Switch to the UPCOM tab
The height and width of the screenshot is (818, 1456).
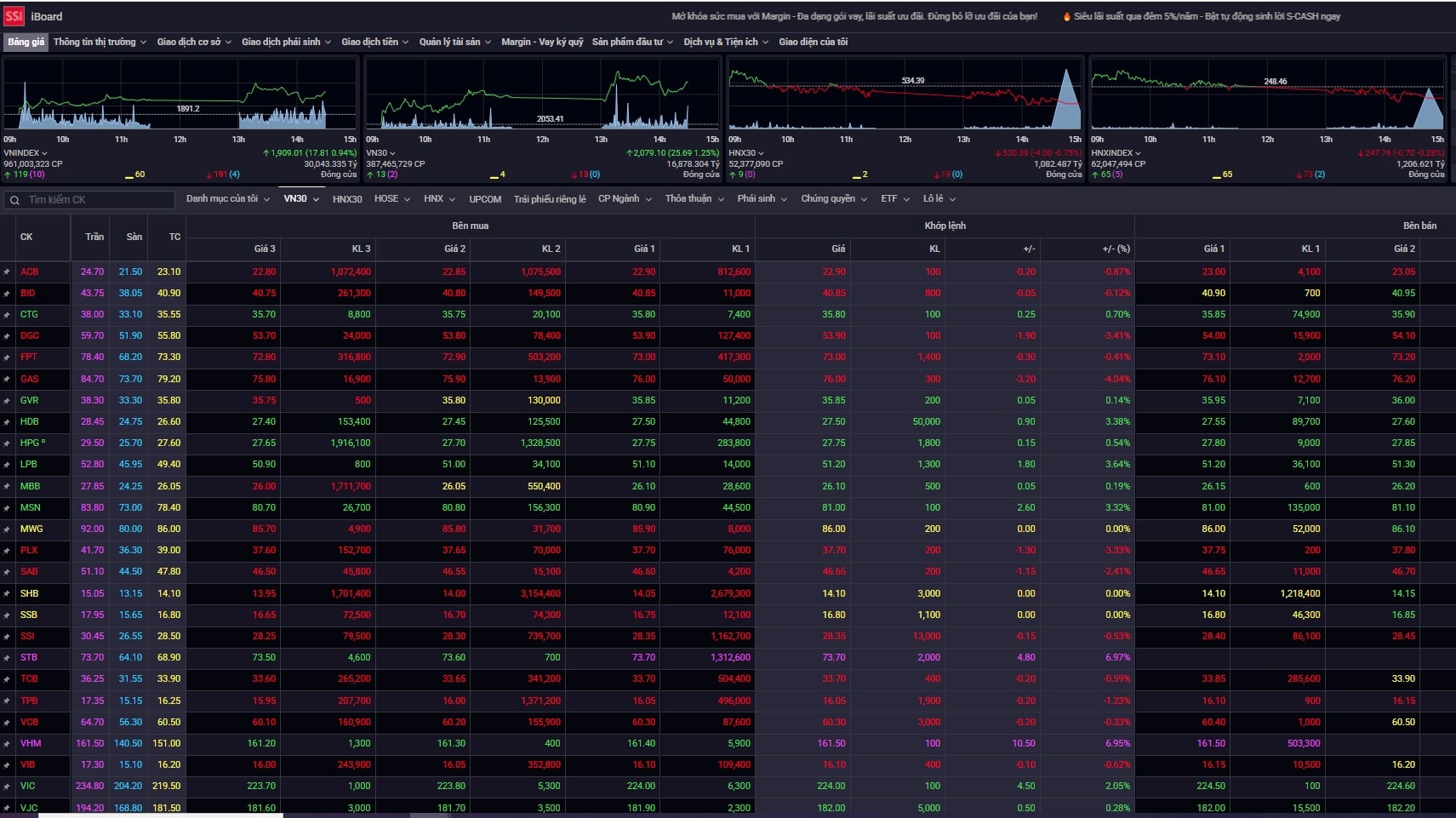click(485, 199)
